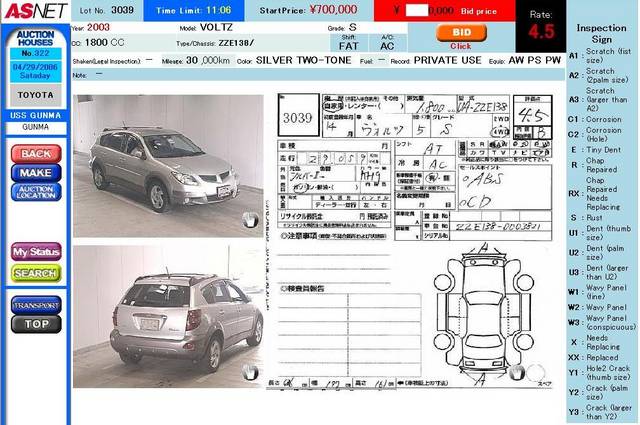The image size is (640, 425).
Task: Click the Inspection Sign heading
Action: (x=601, y=33)
